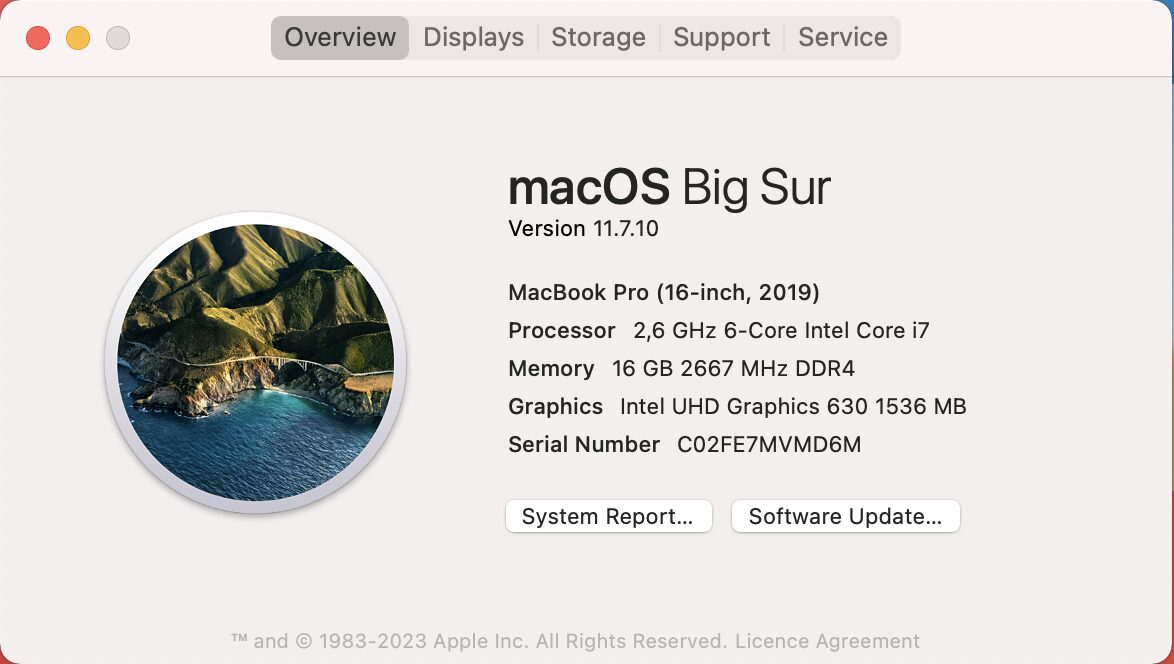Click the greyed-out zoom window button
This screenshot has height=664, width=1174.
(x=118, y=38)
